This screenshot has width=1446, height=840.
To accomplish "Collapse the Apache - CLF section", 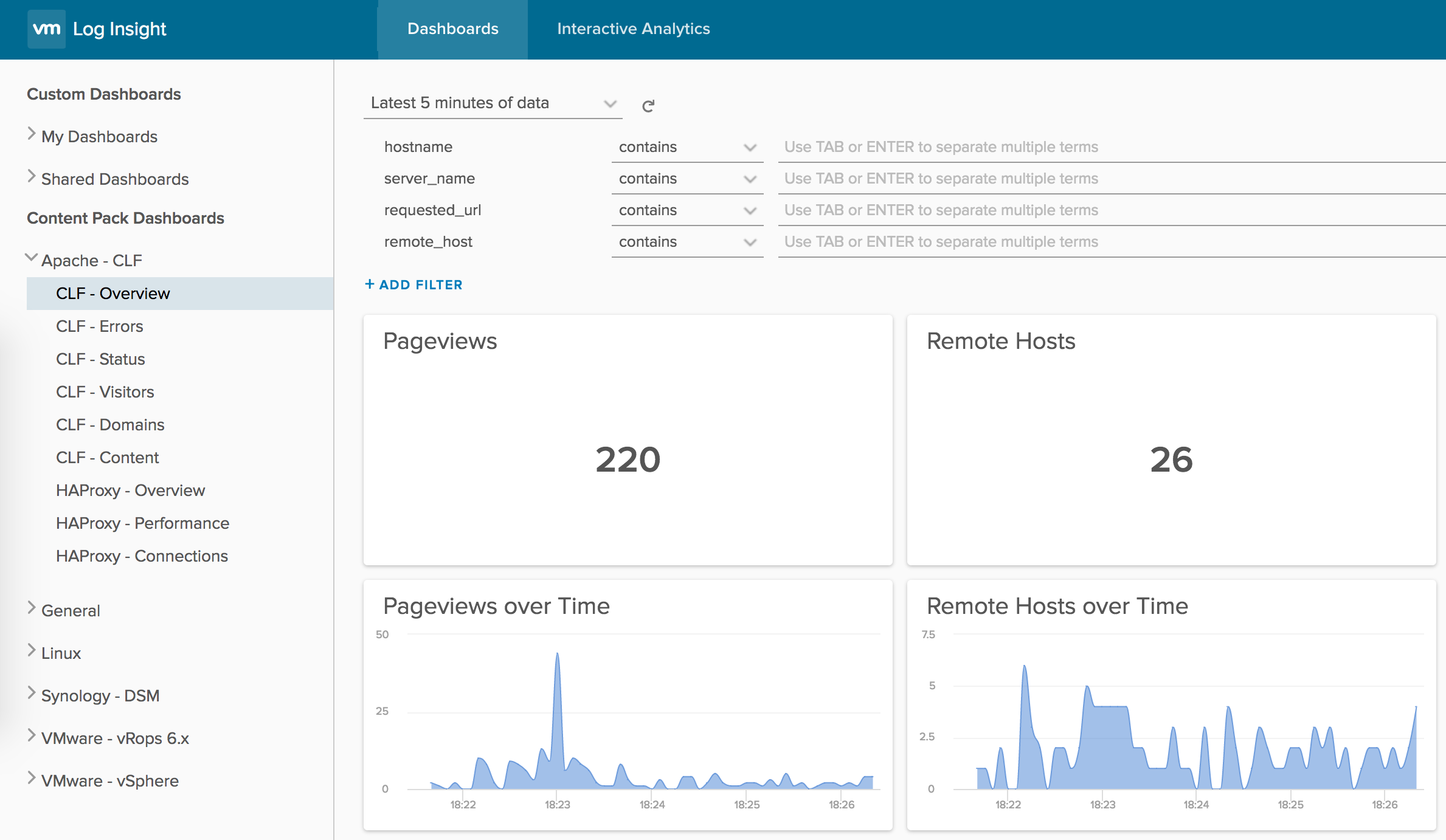I will 32,258.
